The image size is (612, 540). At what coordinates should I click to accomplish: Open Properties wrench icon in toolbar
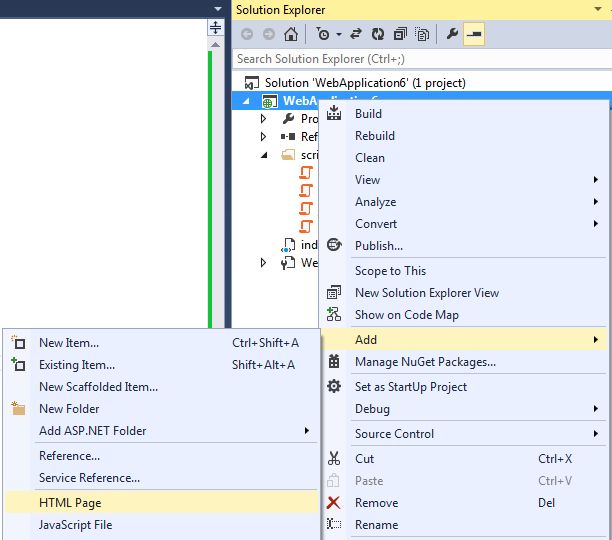[452, 34]
